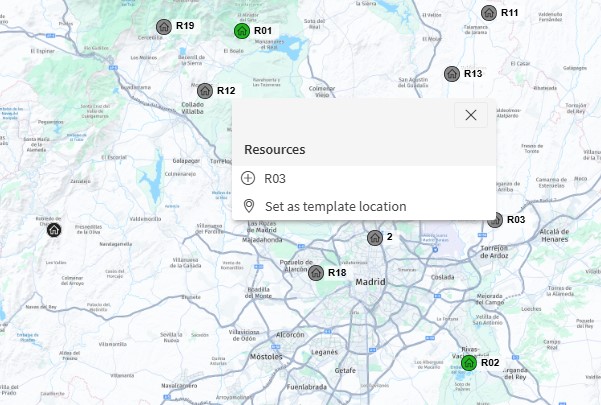Click the R12 marker label
The height and width of the screenshot is (405, 601).
coord(226,90)
